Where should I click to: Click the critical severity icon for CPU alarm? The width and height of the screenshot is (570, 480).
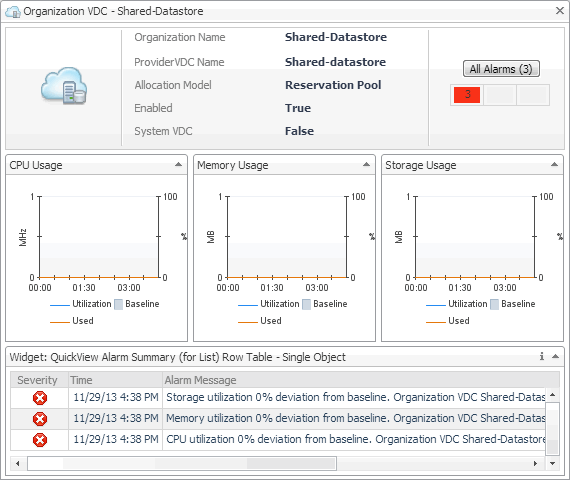40,440
